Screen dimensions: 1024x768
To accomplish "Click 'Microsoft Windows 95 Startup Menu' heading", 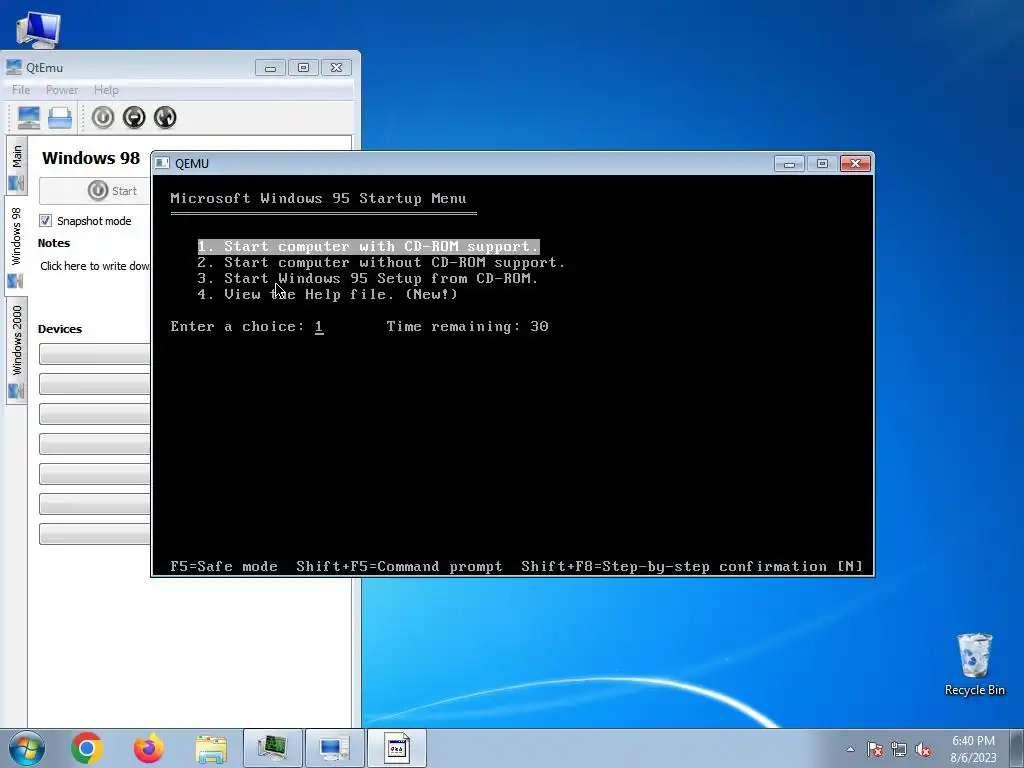I will [x=319, y=199].
